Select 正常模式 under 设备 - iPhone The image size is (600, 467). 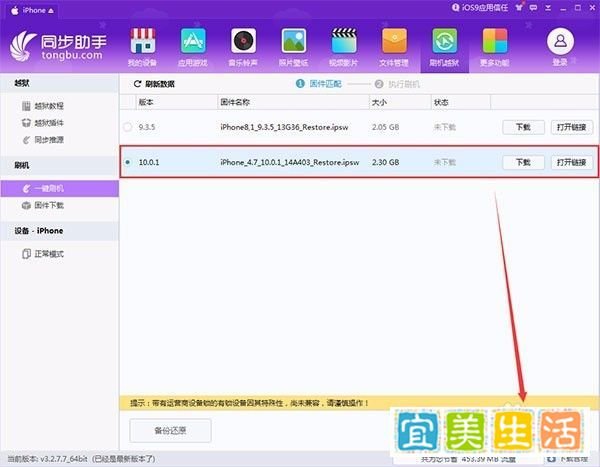point(43,254)
